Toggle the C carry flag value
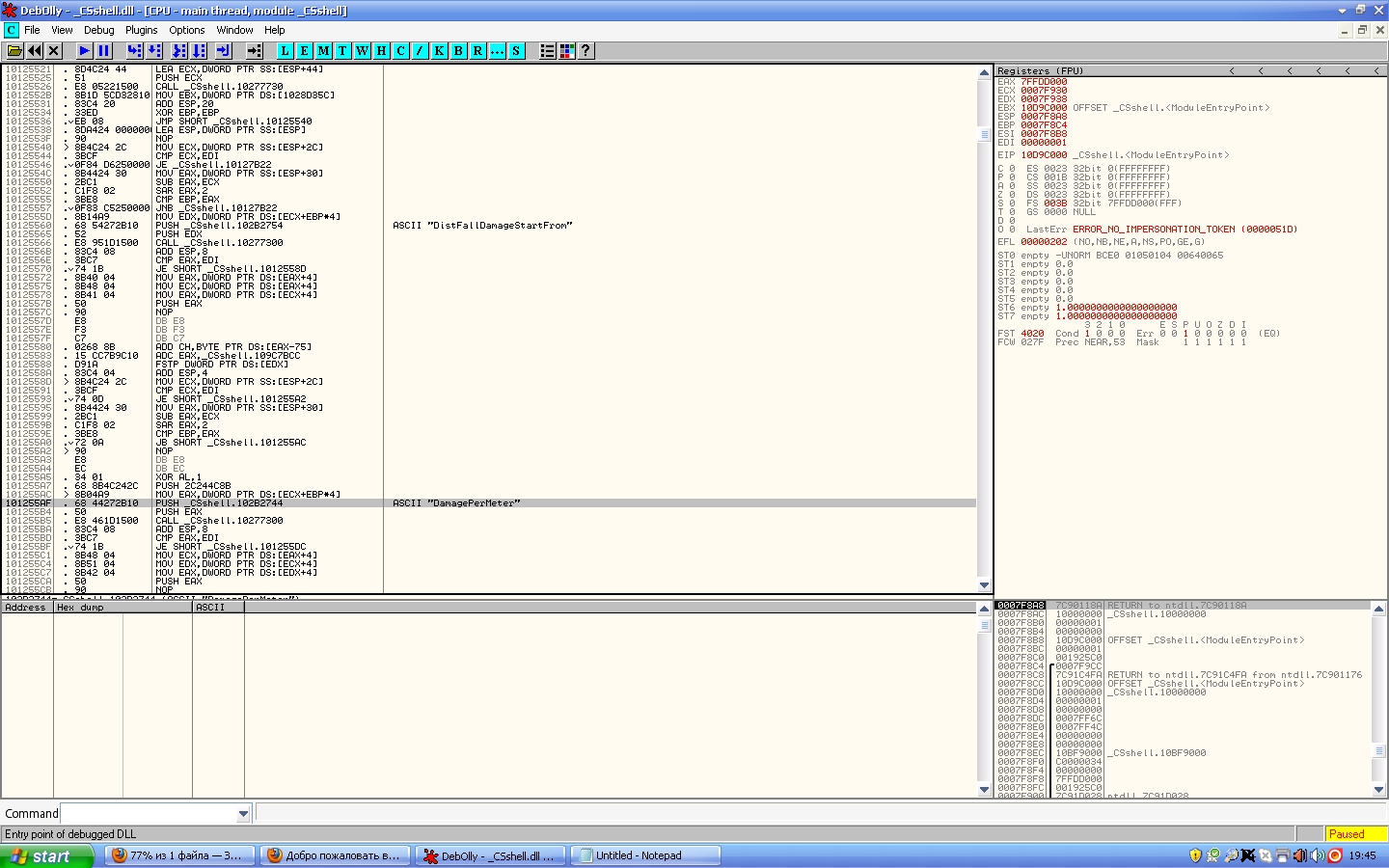This screenshot has width=1389, height=868. [x=1012, y=169]
